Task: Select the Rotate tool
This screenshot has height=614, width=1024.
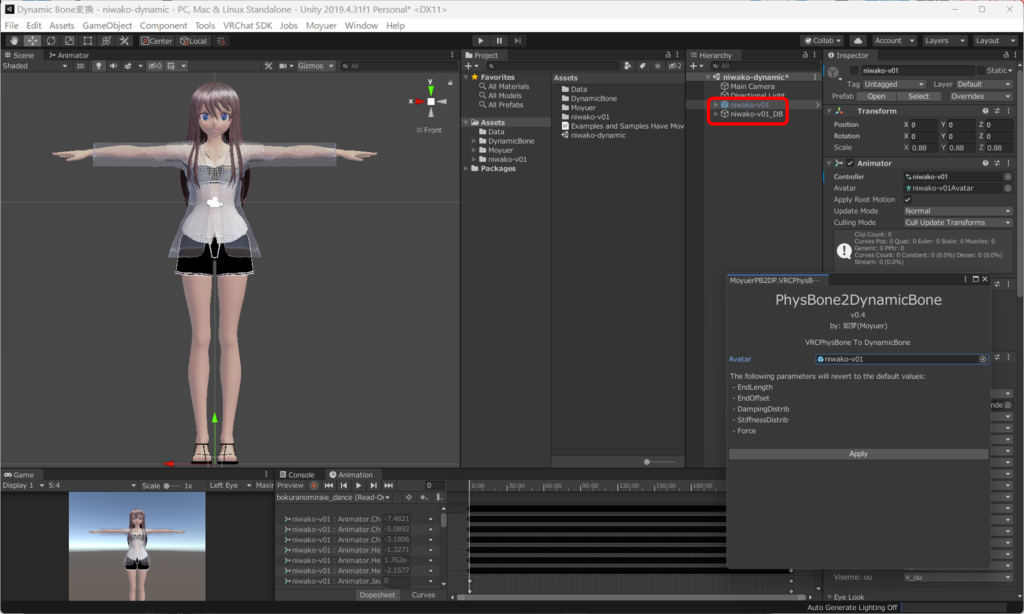Action: (51, 41)
